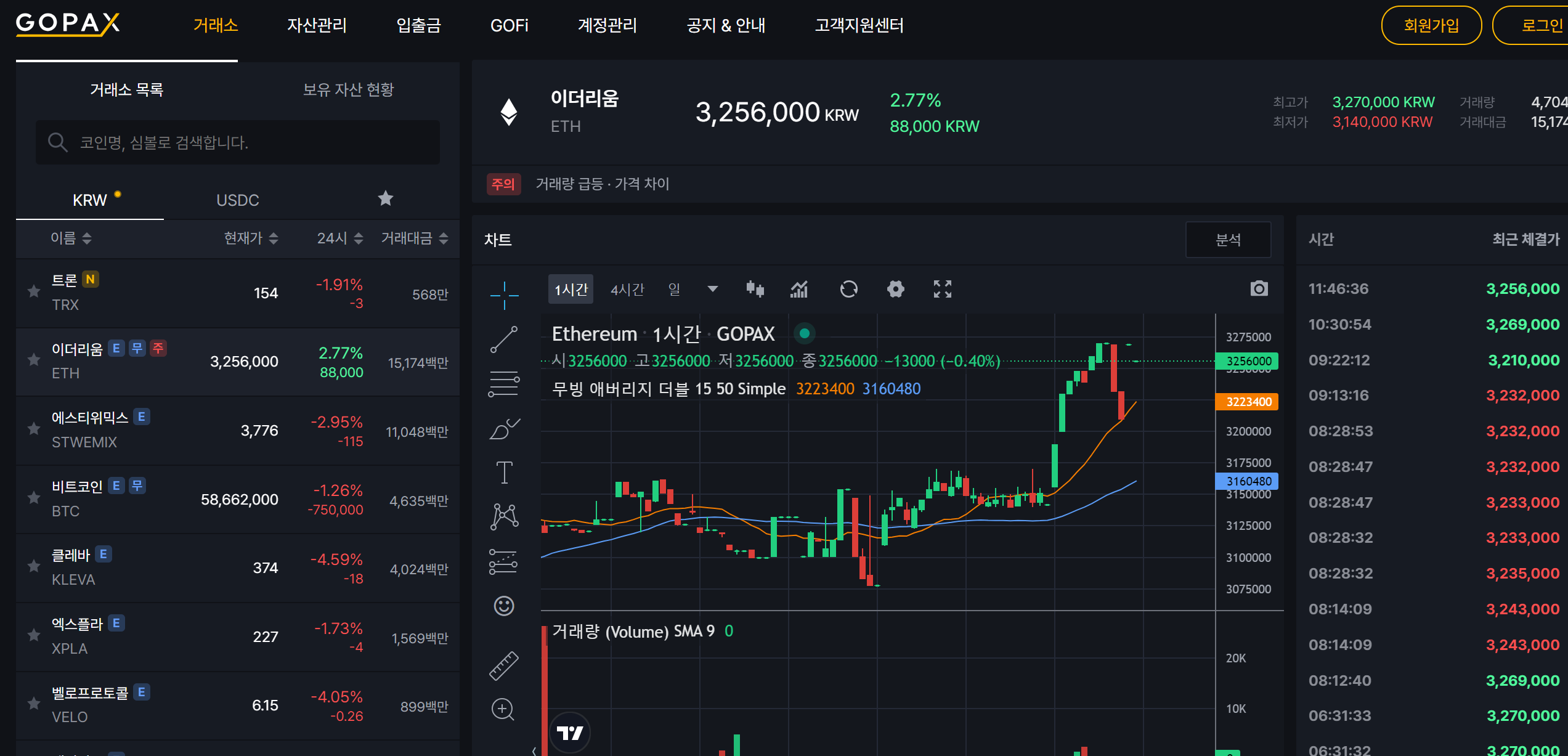The width and height of the screenshot is (1568, 756).
Task: Switch the chart to fullscreen mode
Action: tap(943, 288)
